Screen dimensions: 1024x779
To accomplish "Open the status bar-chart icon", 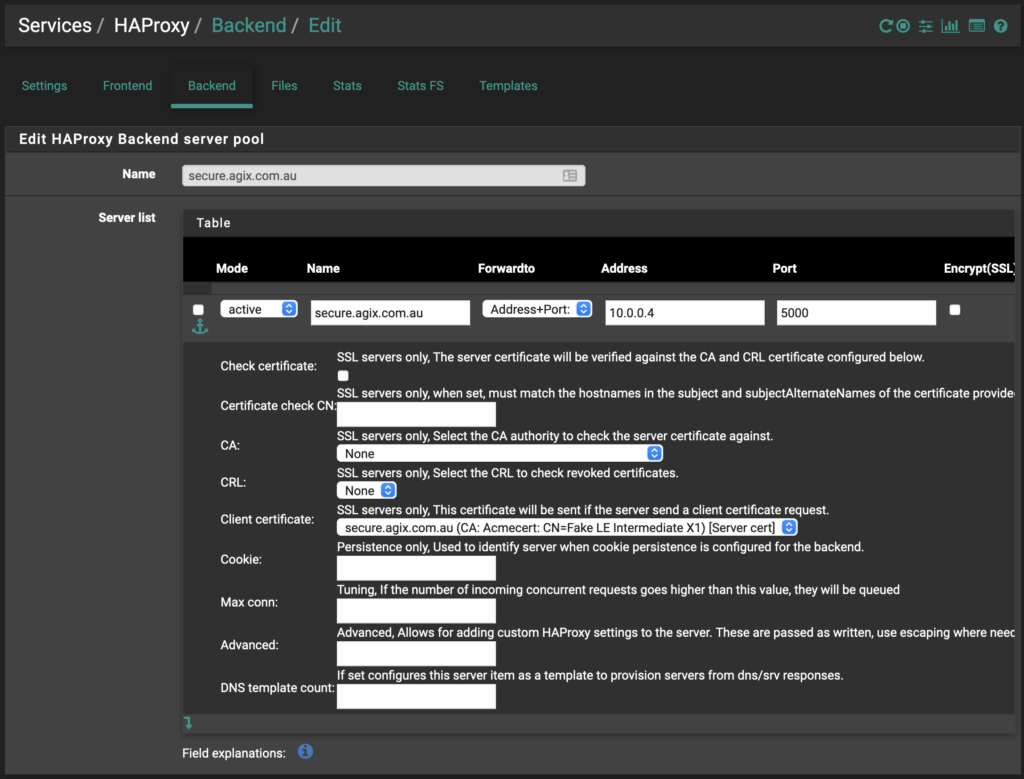I will point(950,26).
